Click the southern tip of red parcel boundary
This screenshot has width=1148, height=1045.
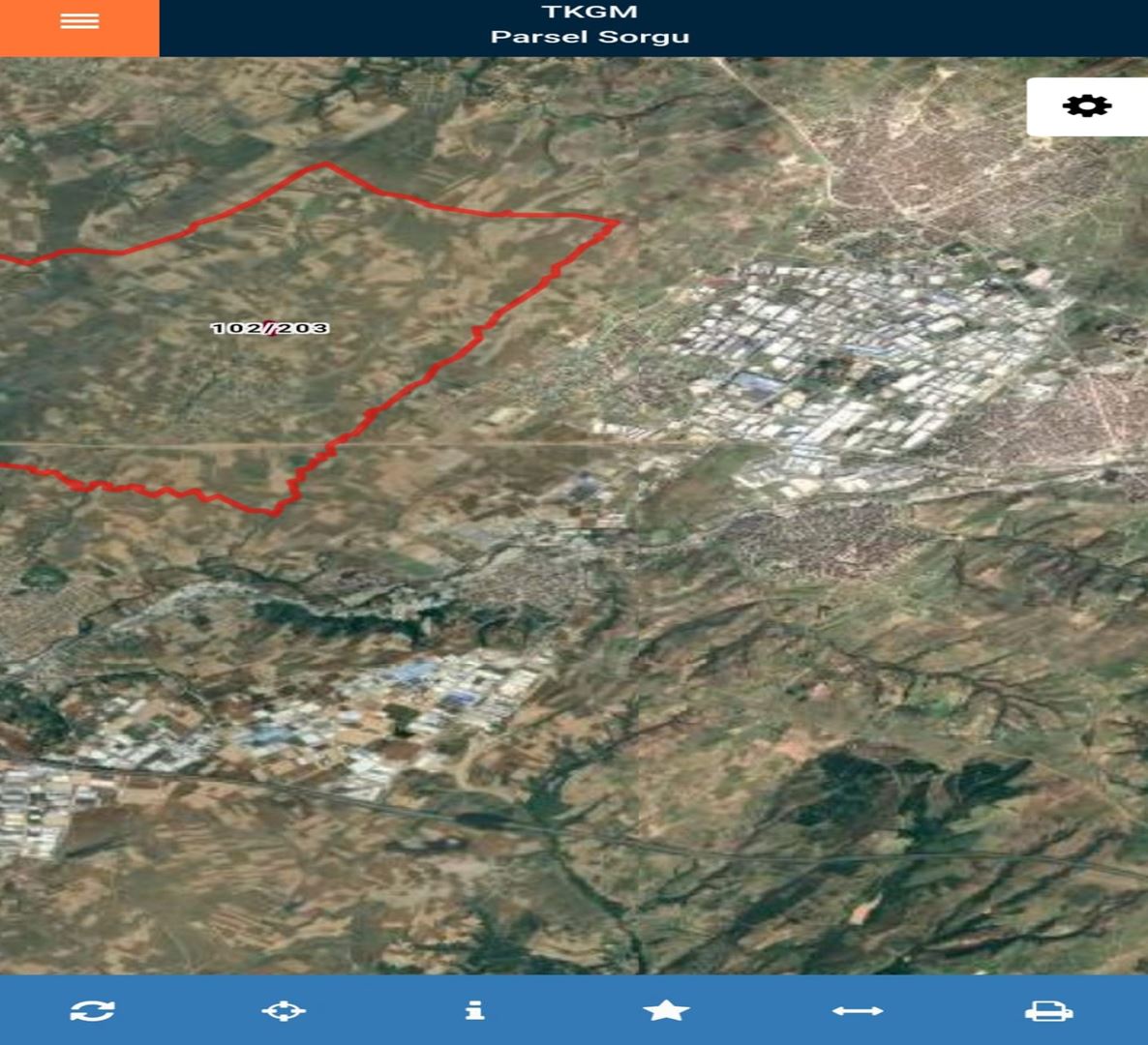pyautogui.click(x=275, y=512)
